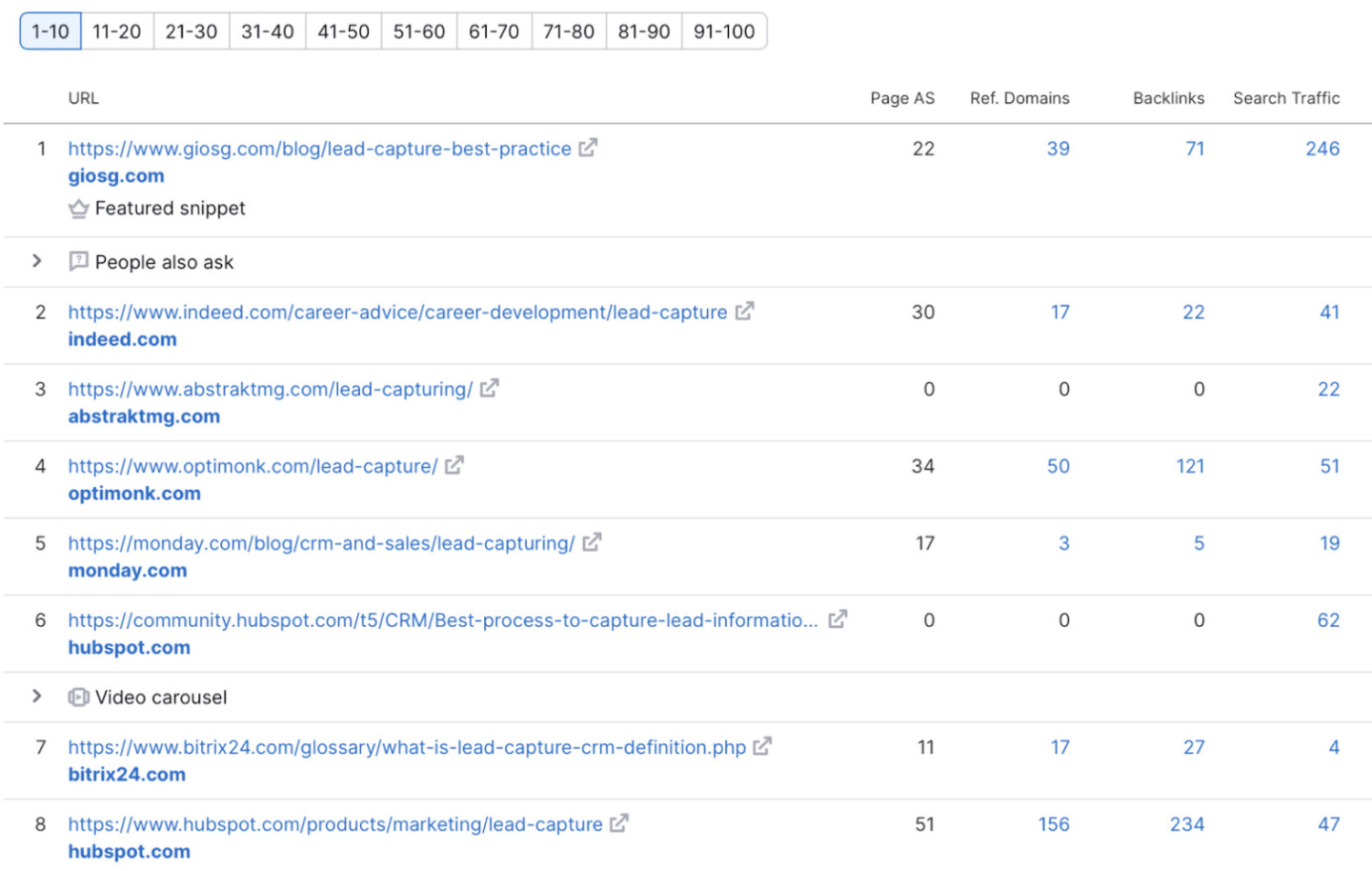Open the bitrix24.com glossary URL
This screenshot has height=871, width=1372.
pos(407,748)
